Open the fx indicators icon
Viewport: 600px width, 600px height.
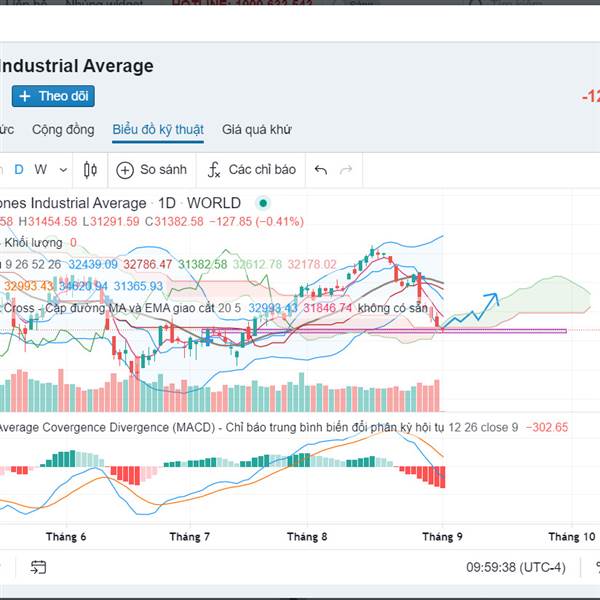(x=214, y=170)
